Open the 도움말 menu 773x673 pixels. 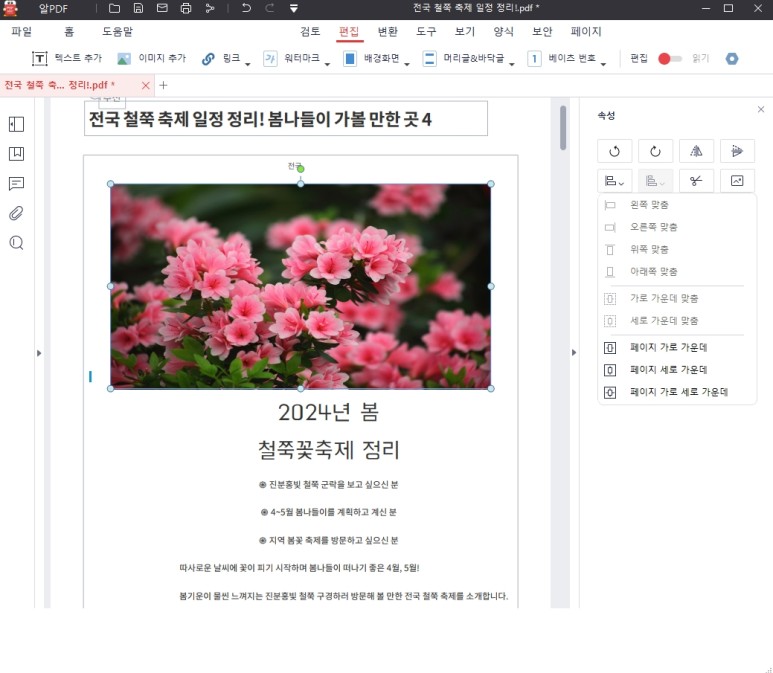(117, 32)
